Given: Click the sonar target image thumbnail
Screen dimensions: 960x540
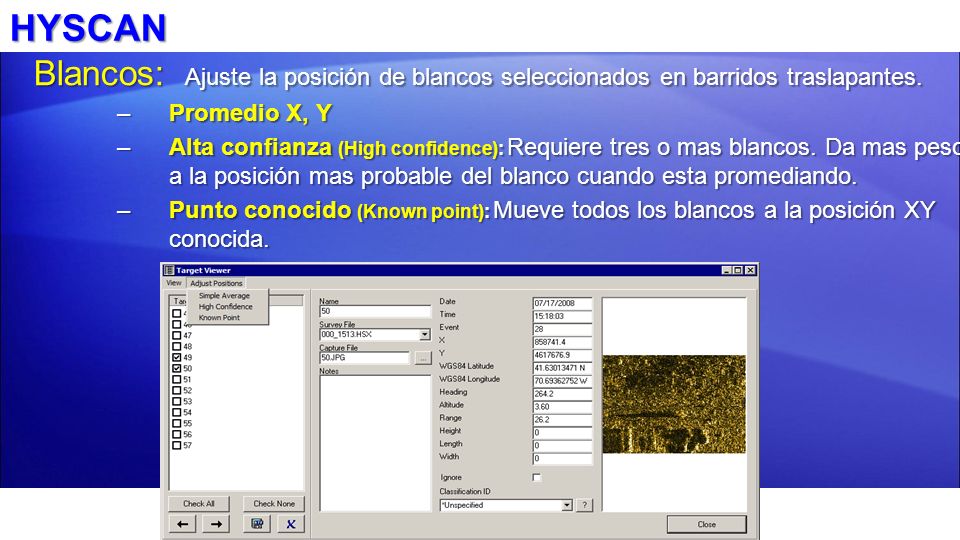Looking at the screenshot, I should coord(674,404).
